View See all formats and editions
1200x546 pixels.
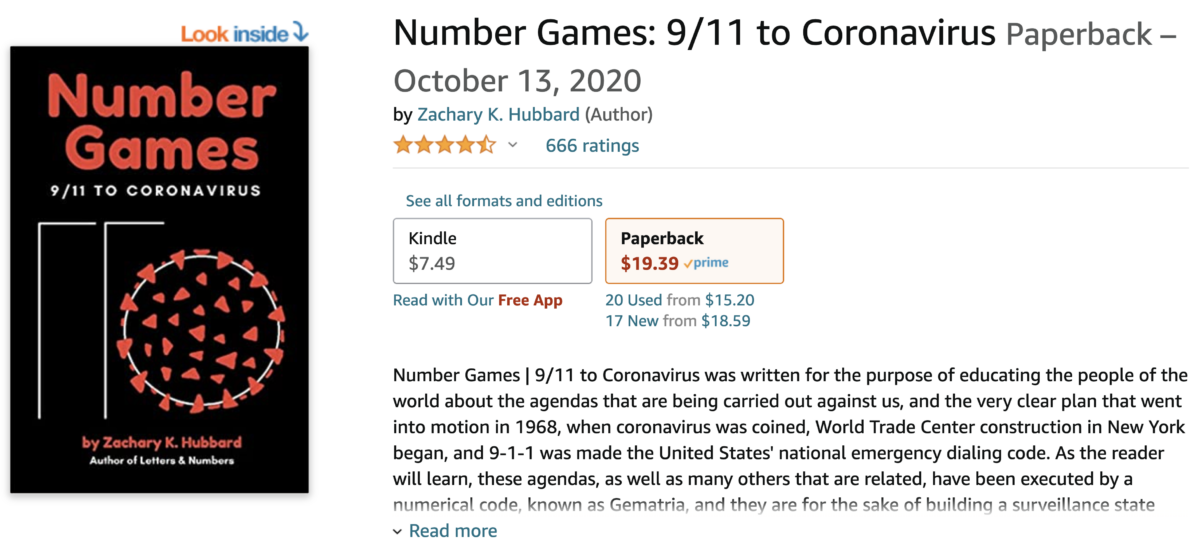click(504, 201)
